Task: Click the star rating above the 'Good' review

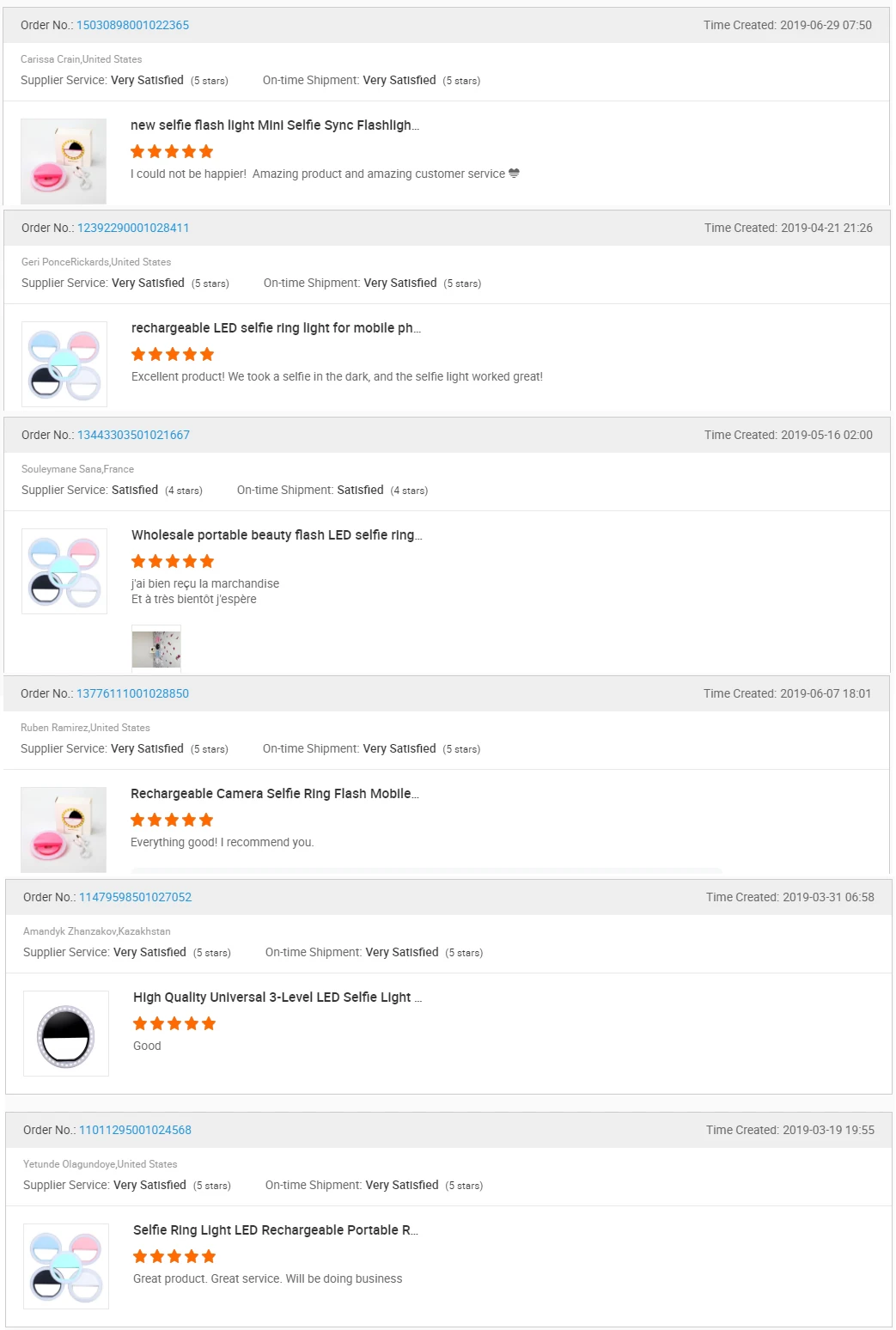Action: point(174,1023)
